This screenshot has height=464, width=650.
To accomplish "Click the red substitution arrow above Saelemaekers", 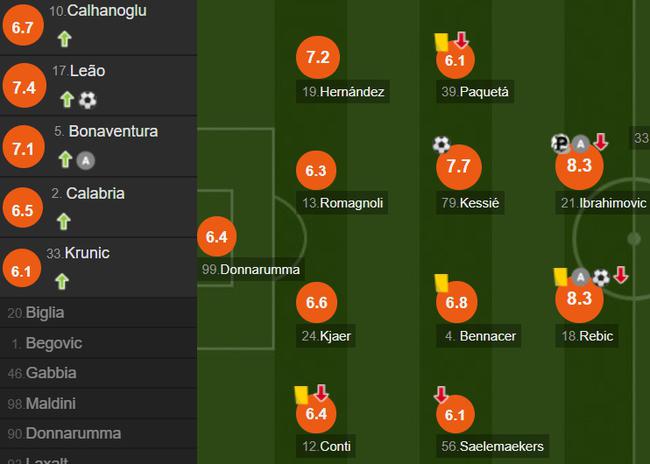I will pos(441,395).
